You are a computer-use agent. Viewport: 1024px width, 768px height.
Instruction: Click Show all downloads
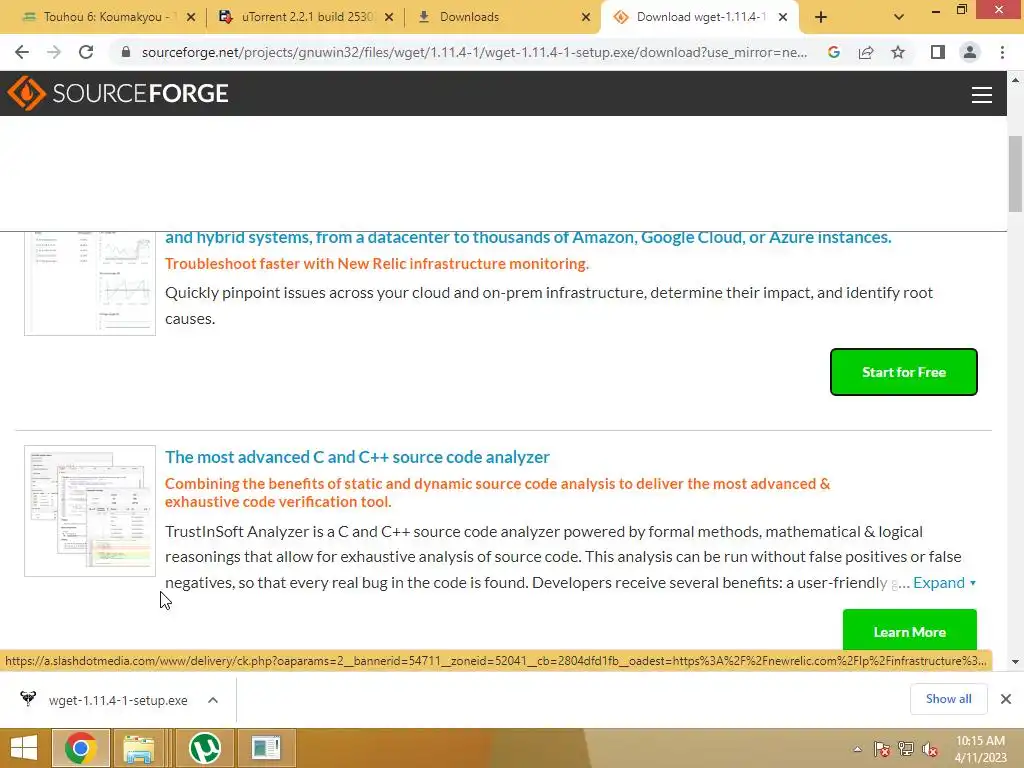(x=948, y=699)
